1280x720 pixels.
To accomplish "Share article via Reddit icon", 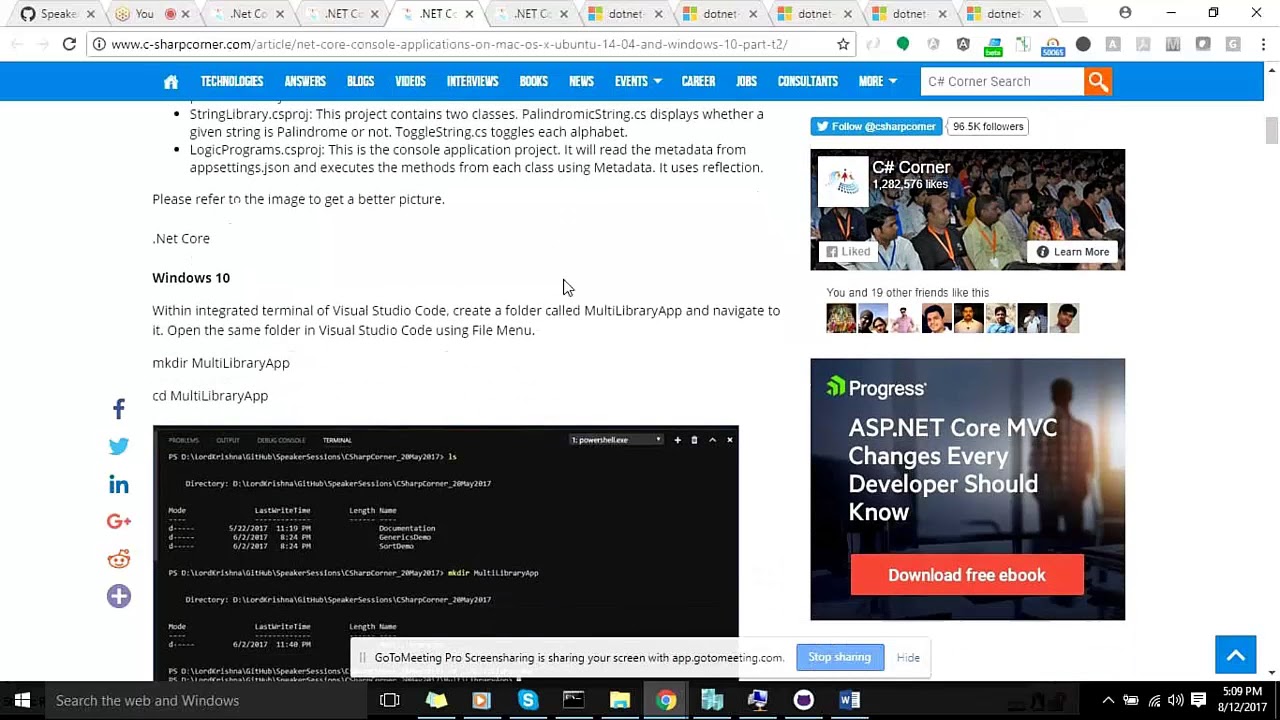I will tap(119, 559).
